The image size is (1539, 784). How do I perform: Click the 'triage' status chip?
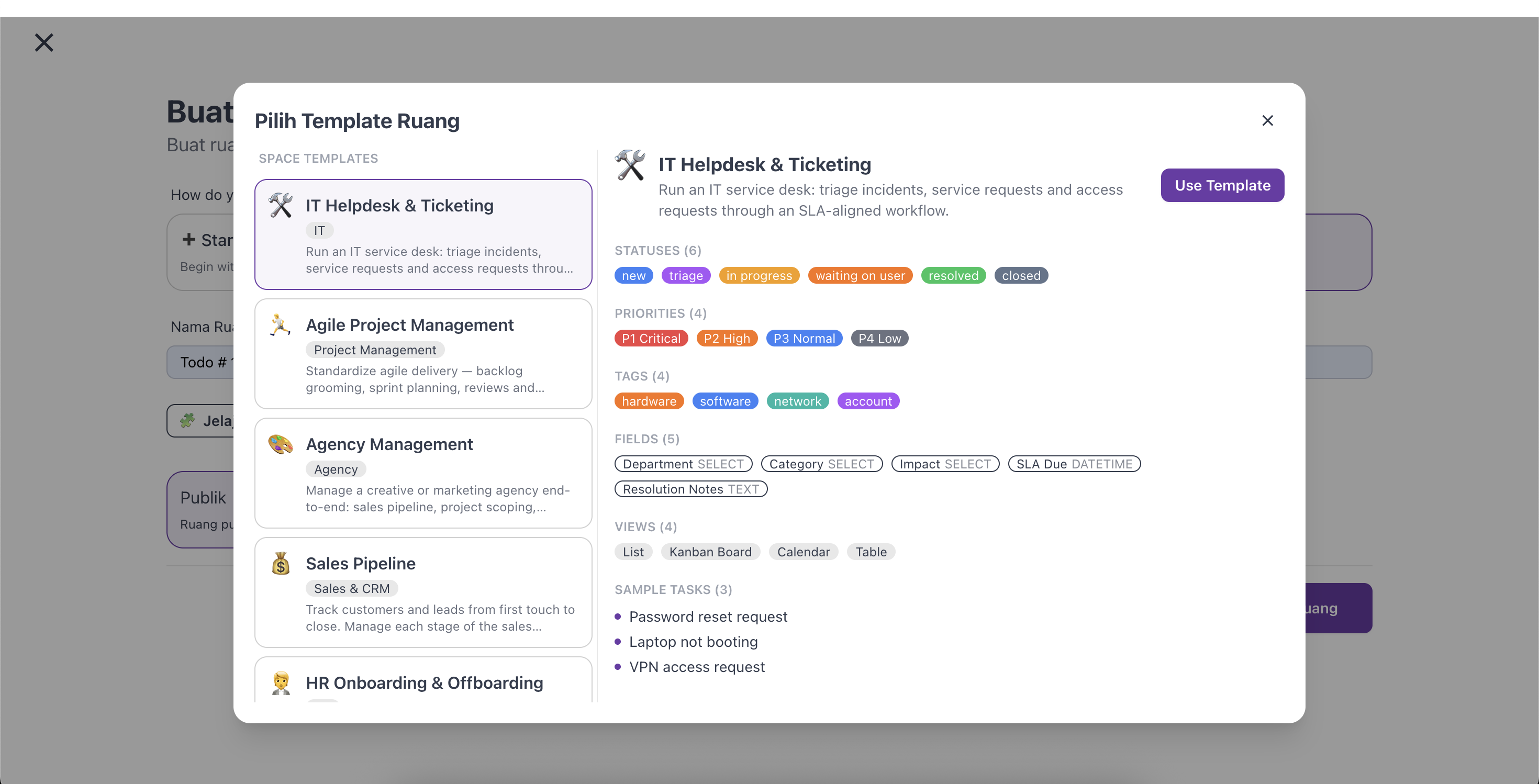click(x=686, y=275)
